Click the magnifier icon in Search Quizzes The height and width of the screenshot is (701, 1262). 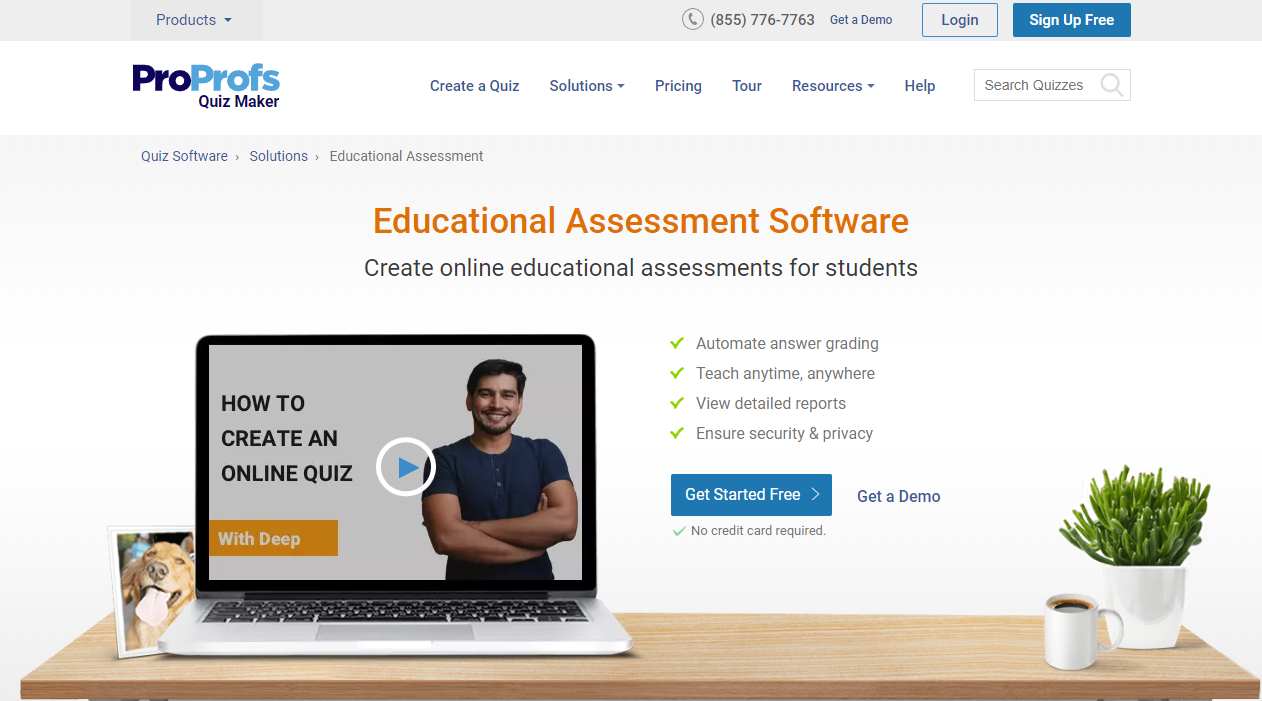pos(1111,85)
